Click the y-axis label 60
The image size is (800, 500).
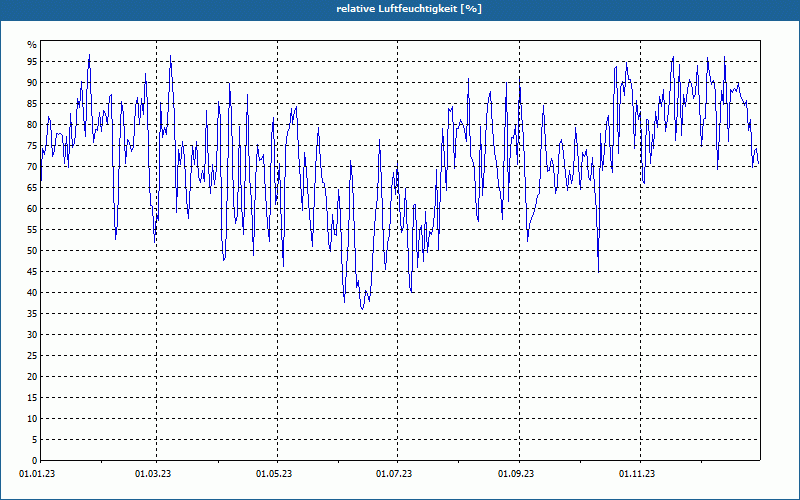coord(32,209)
